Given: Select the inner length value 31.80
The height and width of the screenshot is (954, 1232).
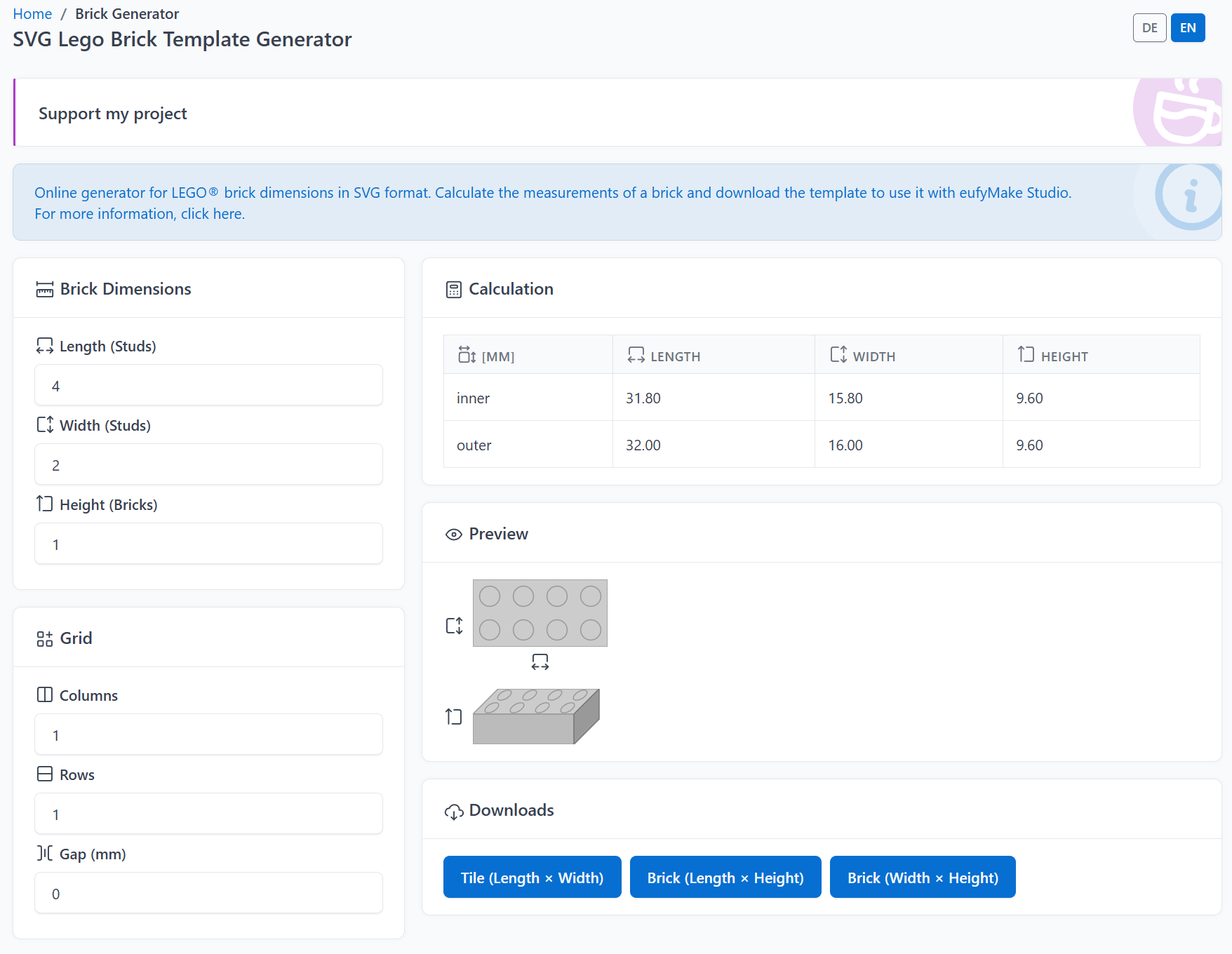Looking at the screenshot, I should 643,398.
